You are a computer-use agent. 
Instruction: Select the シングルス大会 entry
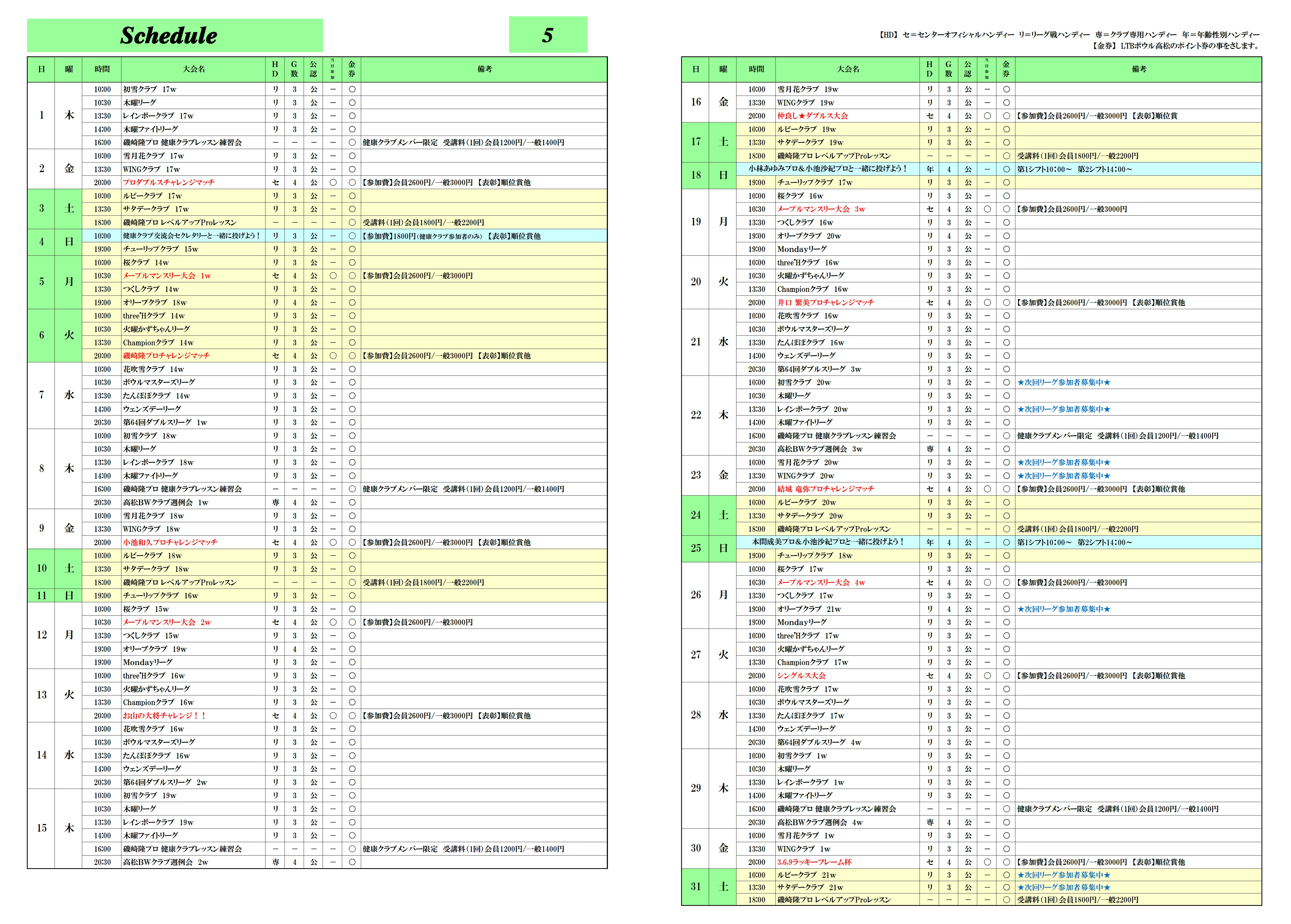pyautogui.click(x=801, y=676)
